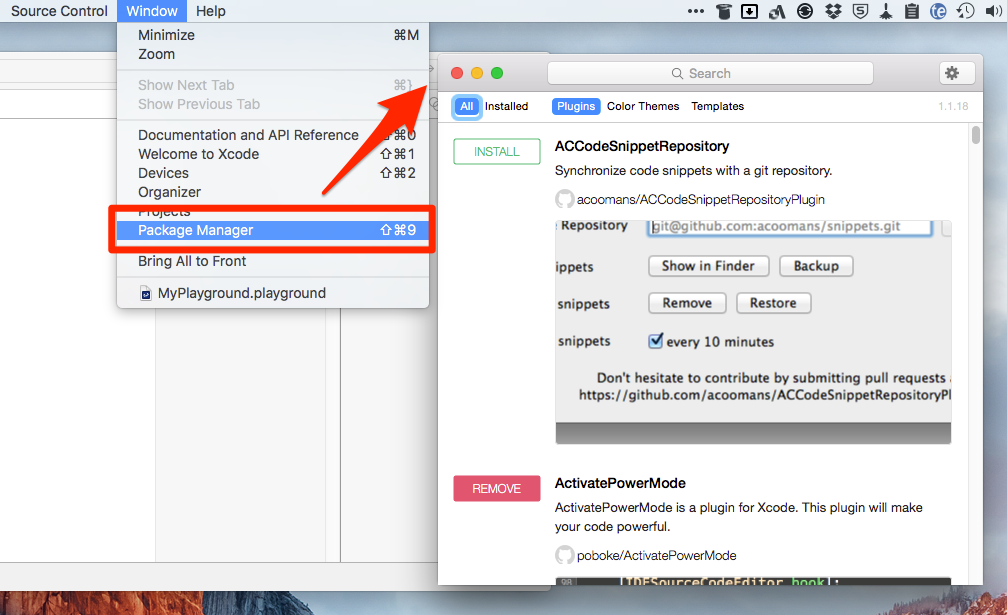
Task: Click the Remove button in snippet preview
Action: tap(687, 303)
